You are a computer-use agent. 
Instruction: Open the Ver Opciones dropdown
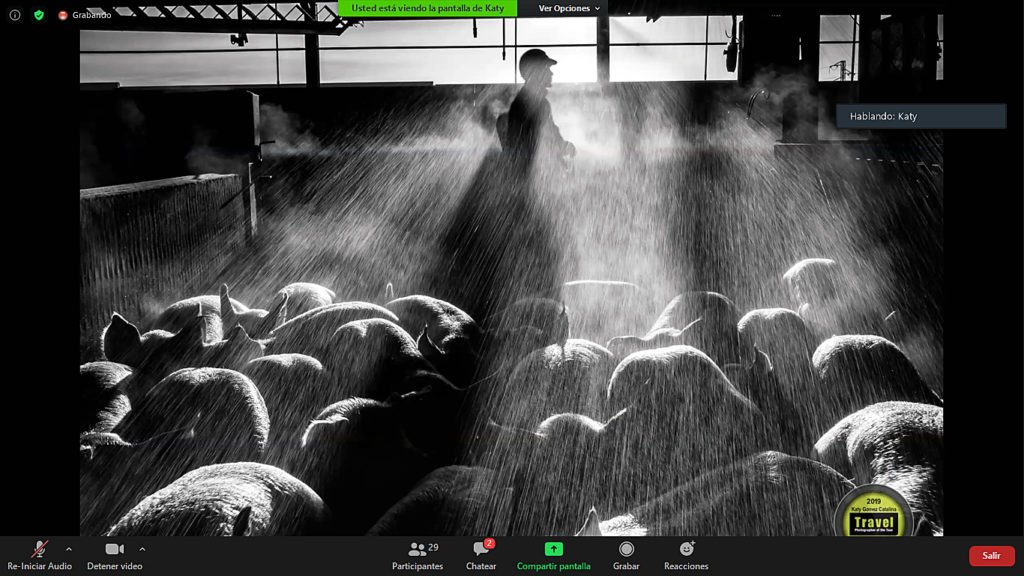[x=570, y=8]
